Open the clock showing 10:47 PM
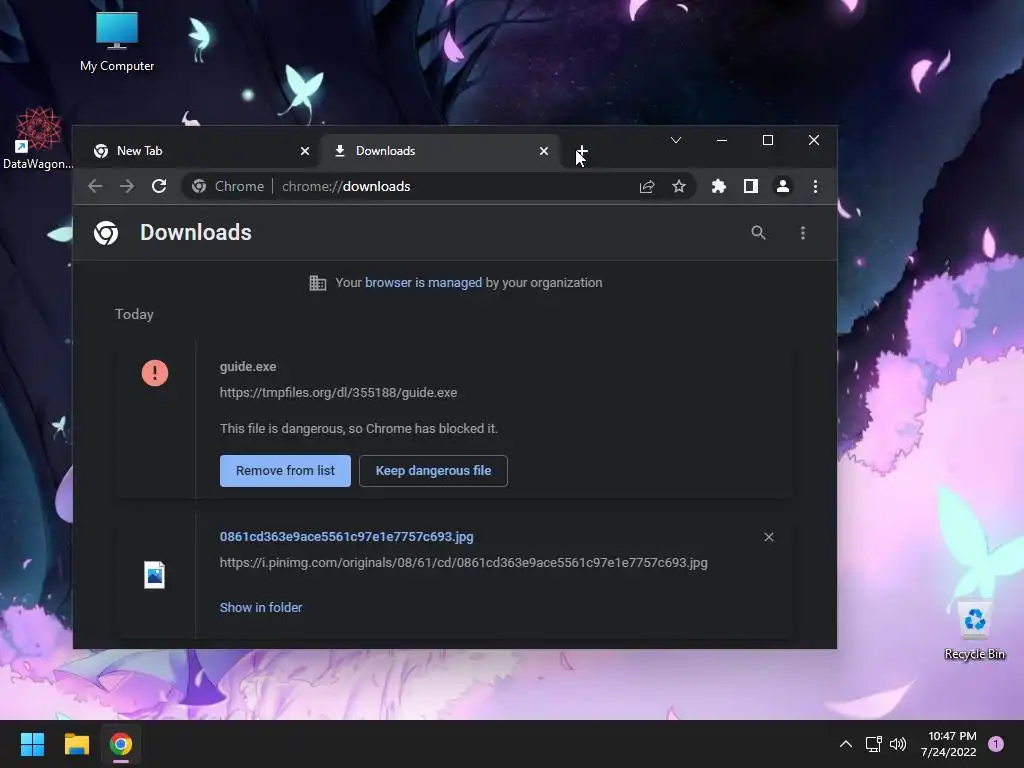The height and width of the screenshot is (768, 1024). click(x=949, y=744)
